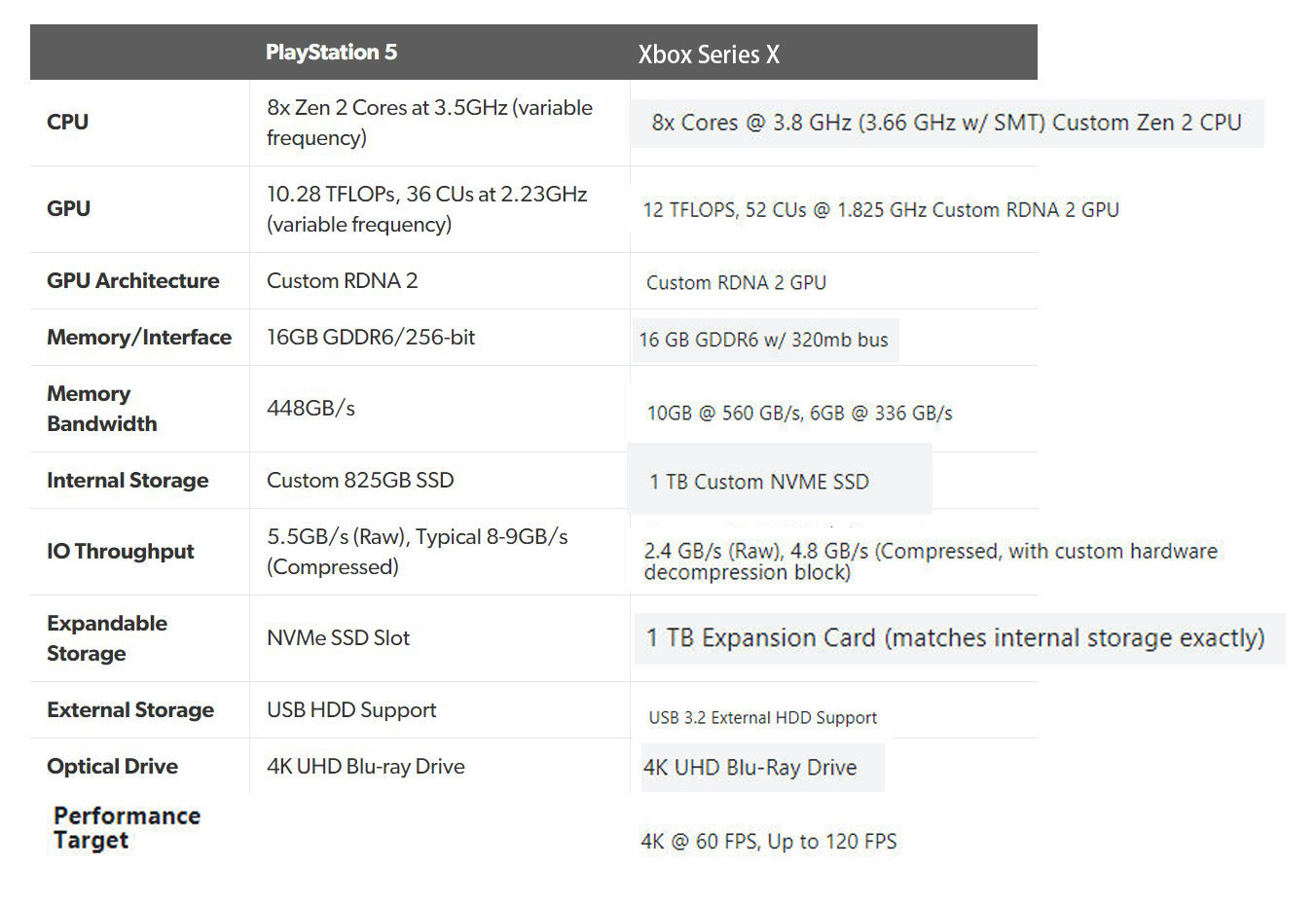Viewport: 1316px width, 903px height.
Task: Click the NVMe SSD Slot cell
Action: (338, 637)
